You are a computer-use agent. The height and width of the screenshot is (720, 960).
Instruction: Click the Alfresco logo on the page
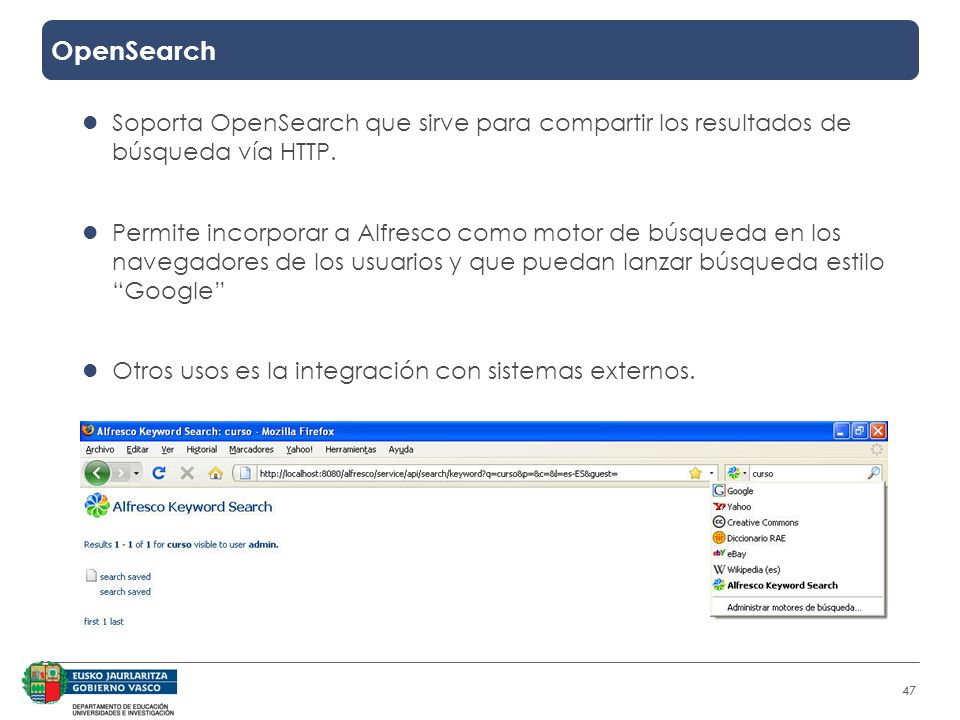click(97, 506)
